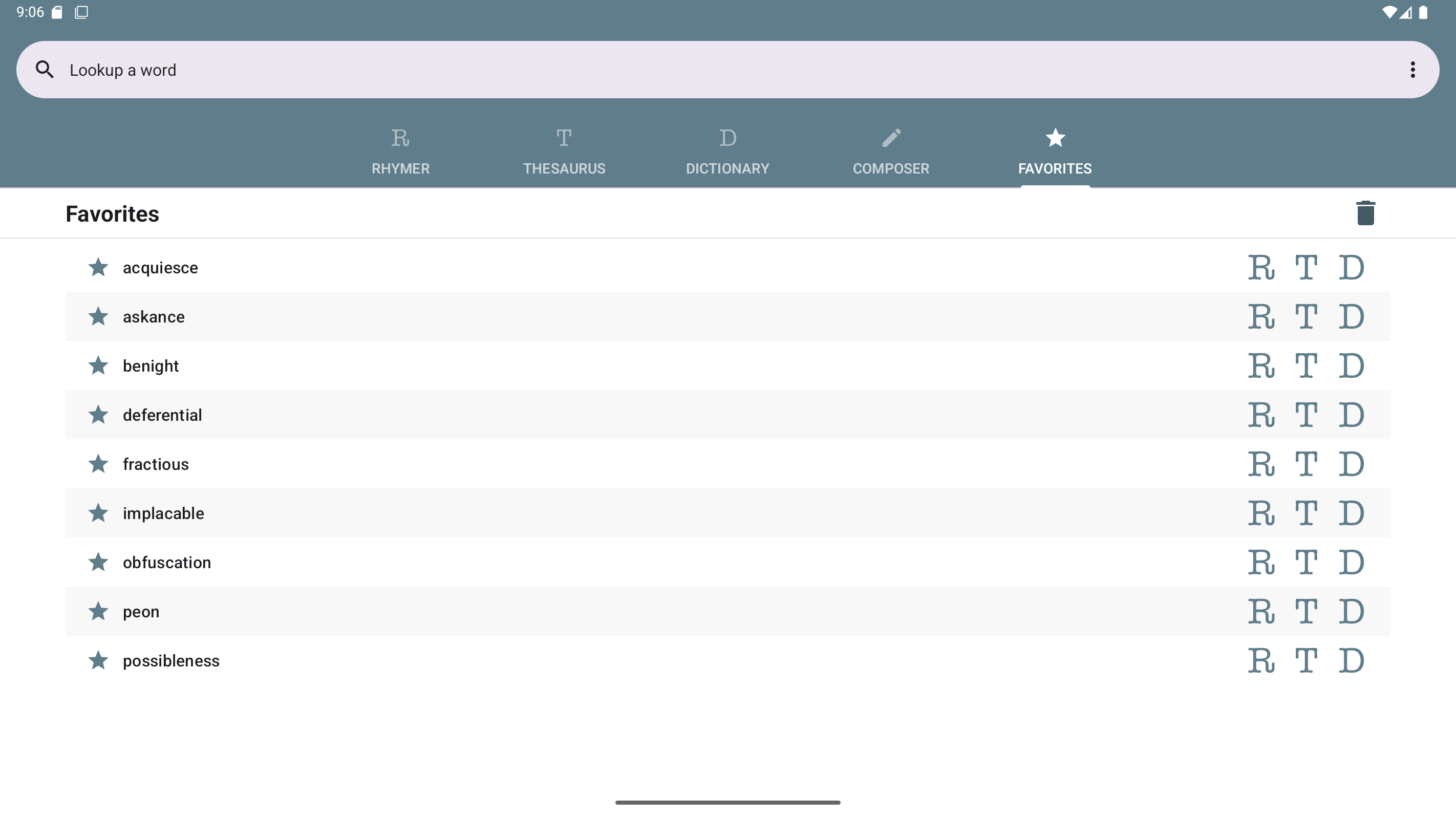Open thesaurus for obfuscation
Screen dimensions: 1456x819
point(1306,563)
